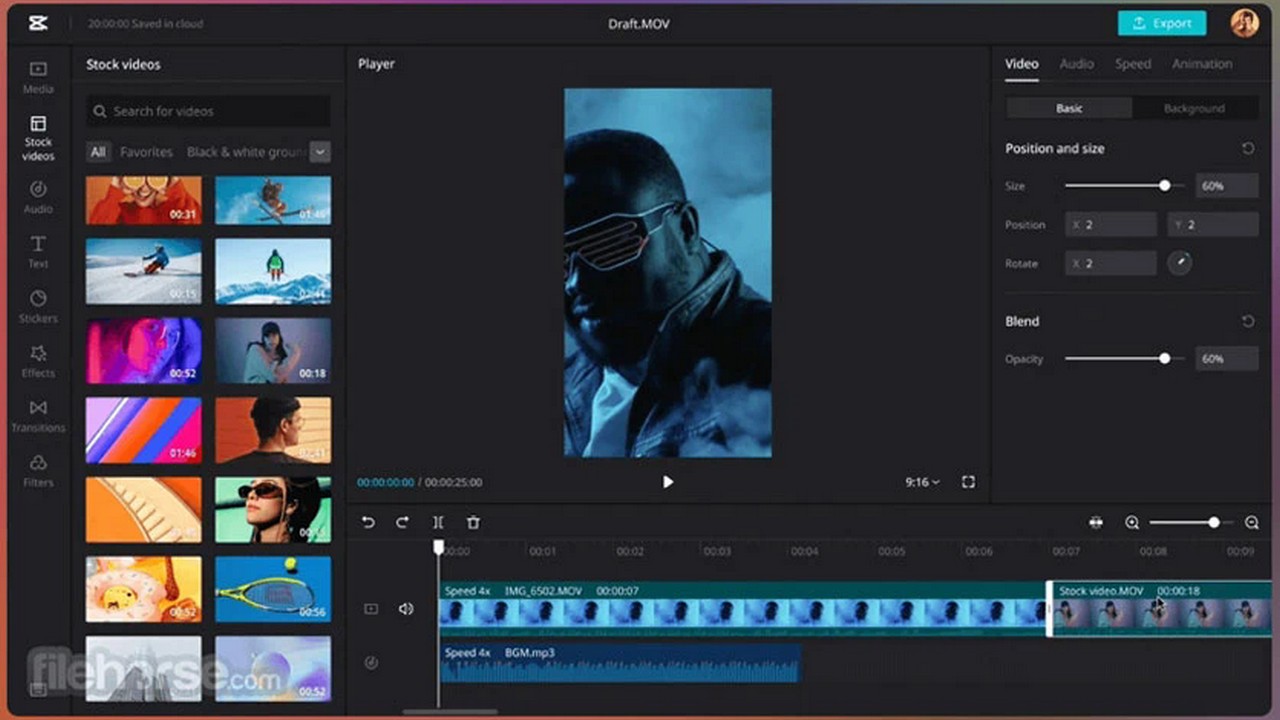Click the Opacity slider handle
The width and height of the screenshot is (1280, 720).
[1164, 358]
